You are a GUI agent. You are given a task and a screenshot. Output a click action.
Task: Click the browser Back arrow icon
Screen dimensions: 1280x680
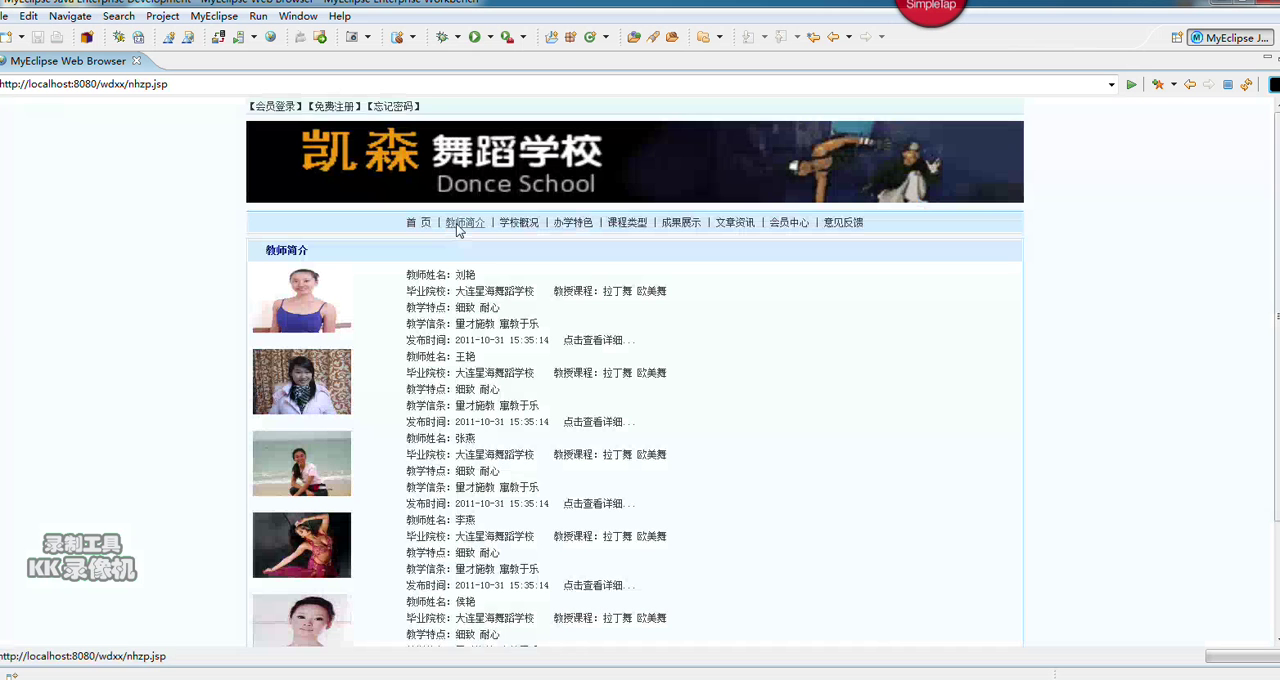tap(1190, 85)
